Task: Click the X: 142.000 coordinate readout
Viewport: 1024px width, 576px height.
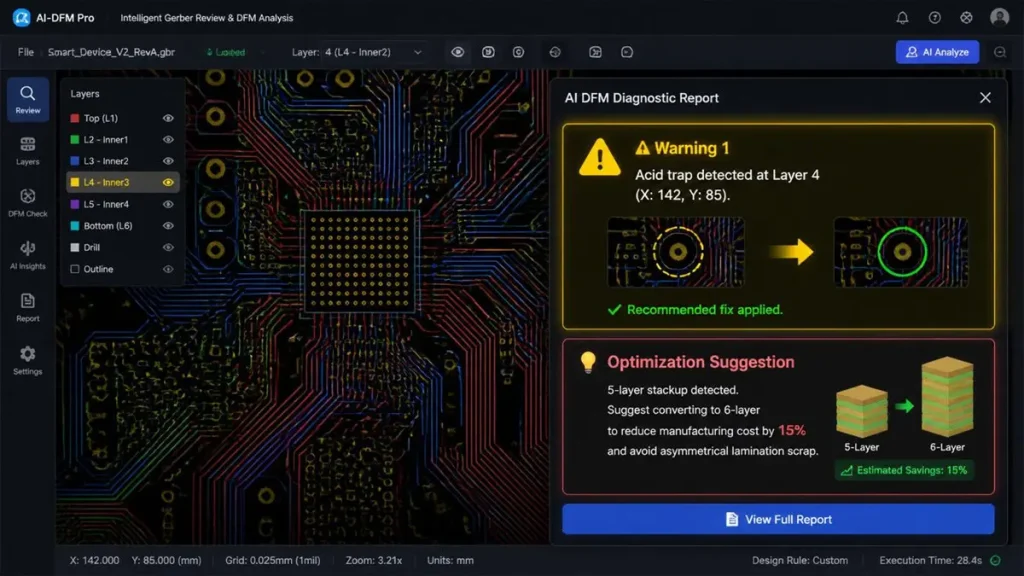Action: 94,560
